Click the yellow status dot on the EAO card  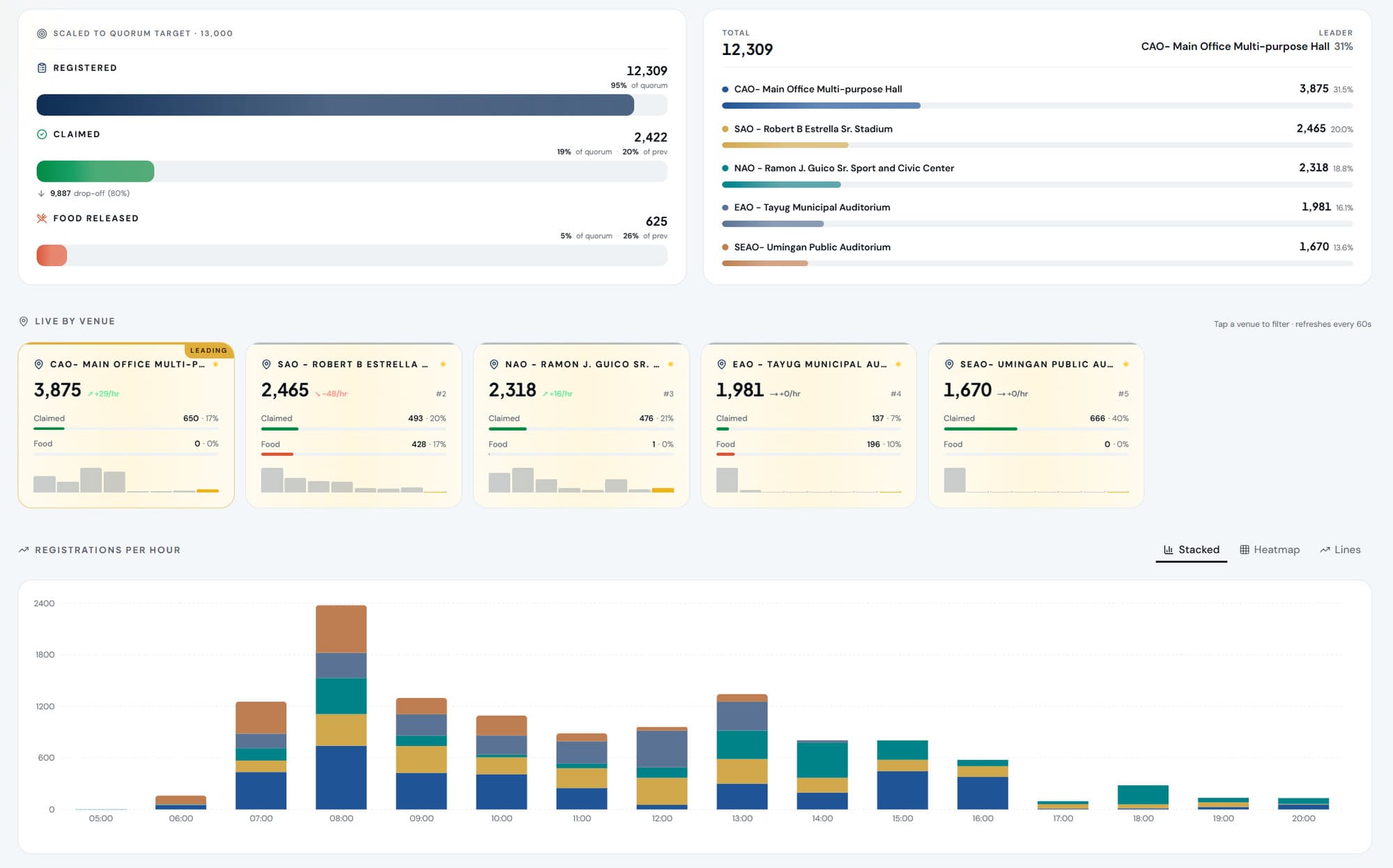pos(898,364)
